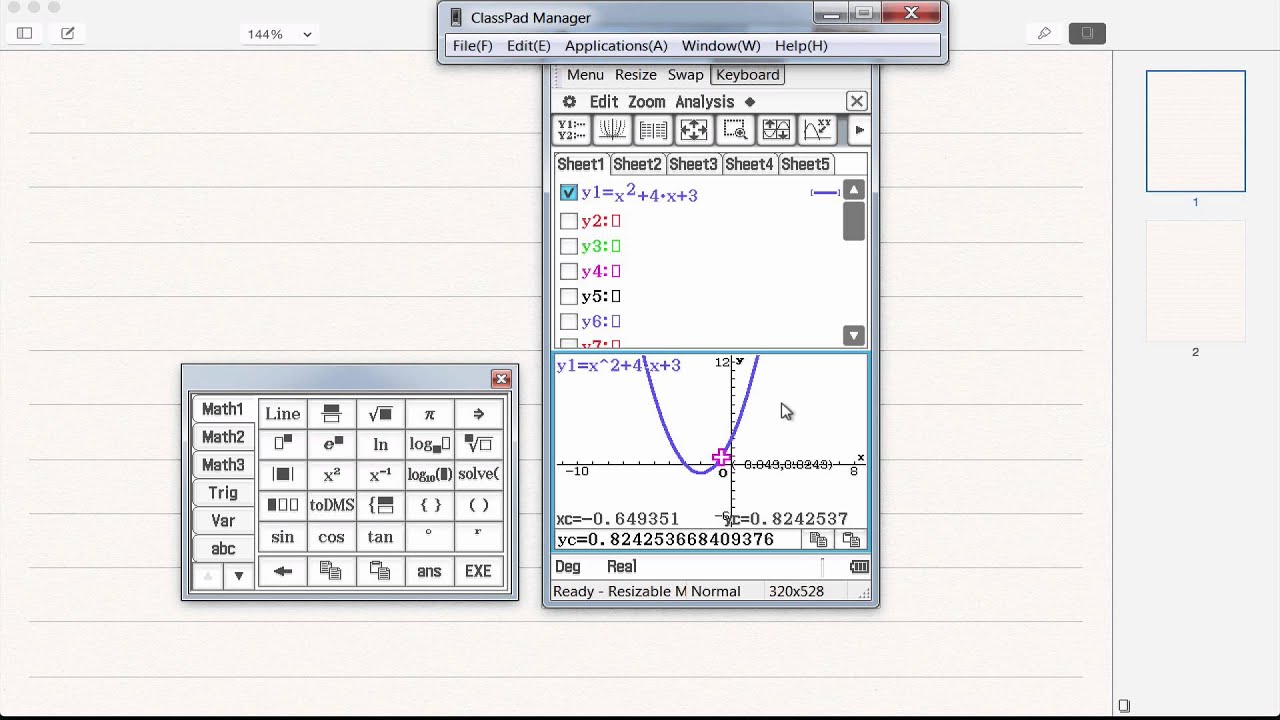Click the view window pan arrows icon
1280x720 pixels.
pos(694,130)
